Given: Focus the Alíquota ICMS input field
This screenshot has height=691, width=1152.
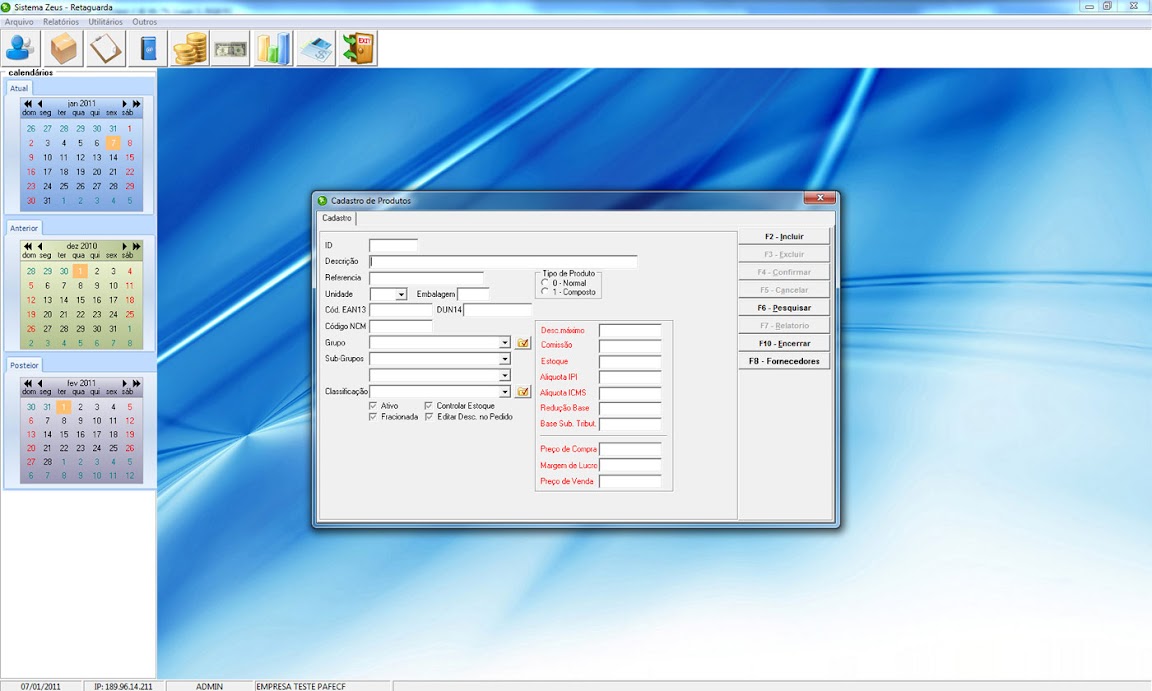Looking at the screenshot, I should [630, 393].
